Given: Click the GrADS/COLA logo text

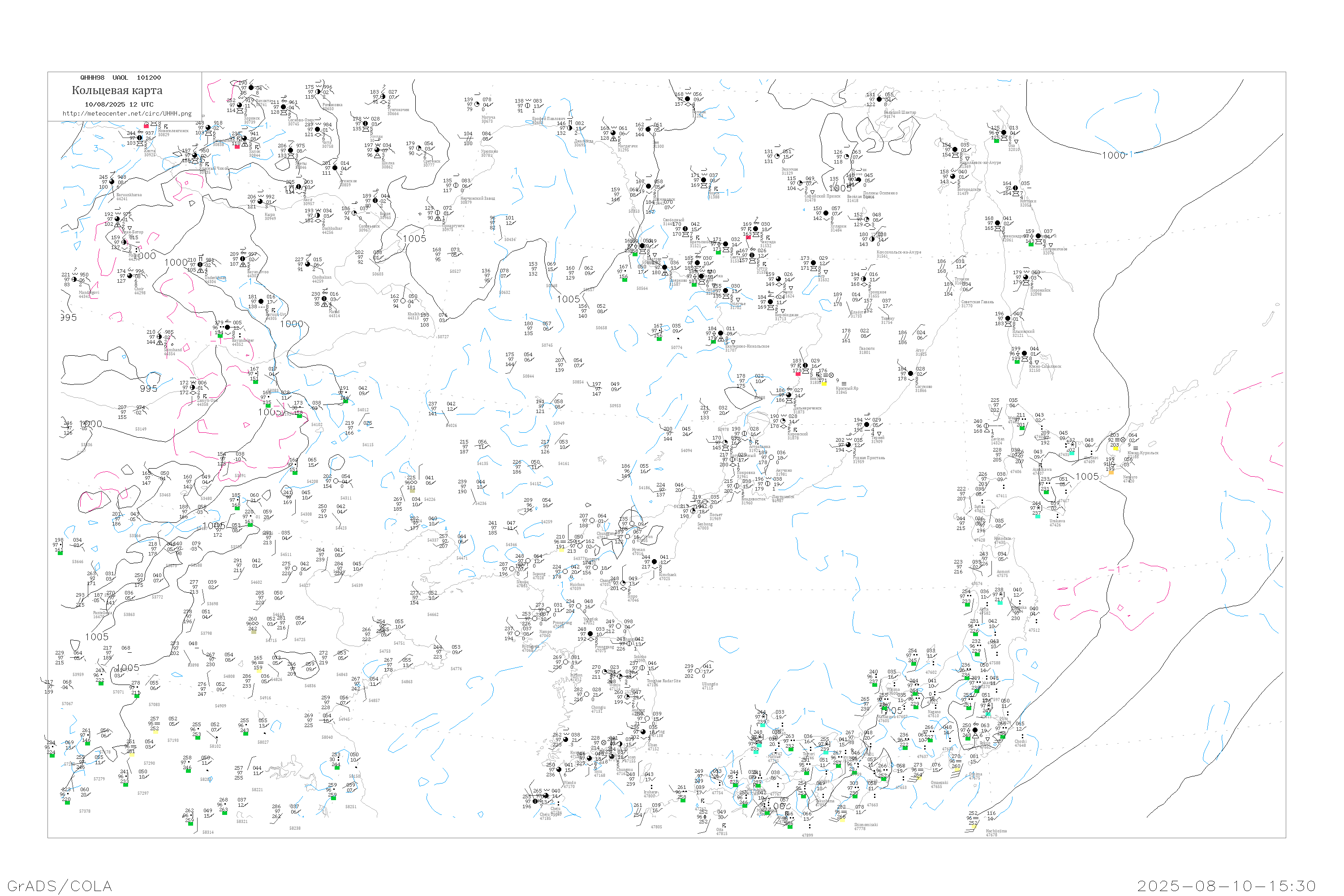Looking at the screenshot, I should [x=60, y=886].
